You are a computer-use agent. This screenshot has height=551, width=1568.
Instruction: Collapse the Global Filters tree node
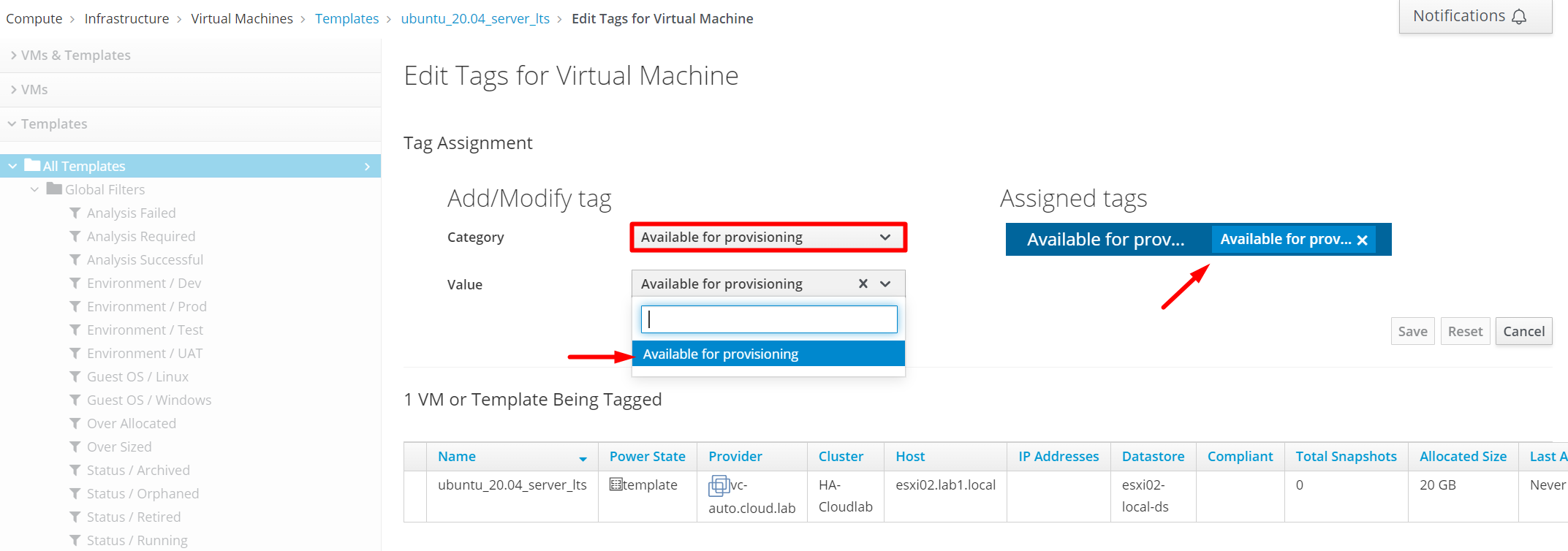34,189
